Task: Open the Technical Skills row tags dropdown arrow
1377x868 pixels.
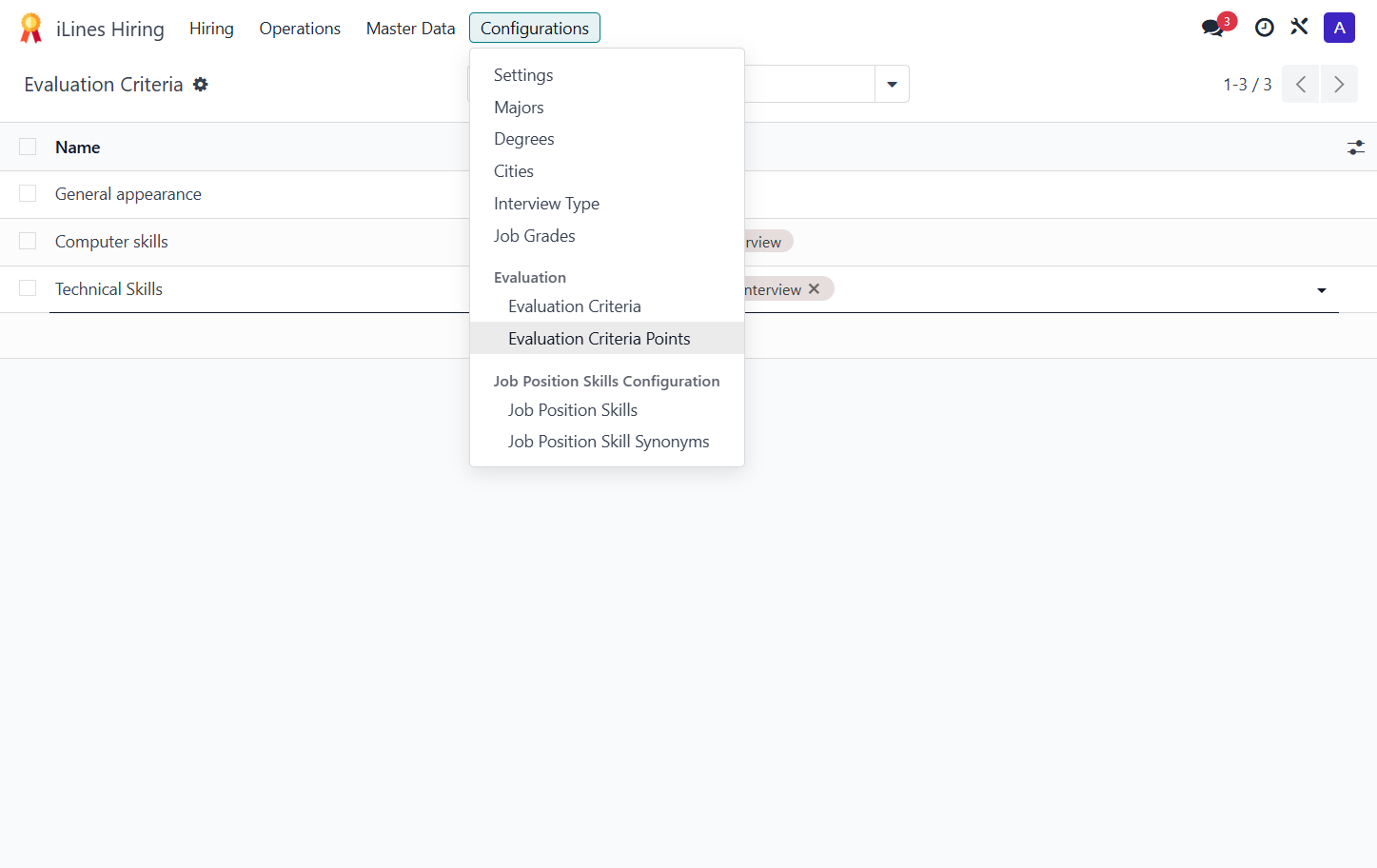Action: pos(1322,290)
